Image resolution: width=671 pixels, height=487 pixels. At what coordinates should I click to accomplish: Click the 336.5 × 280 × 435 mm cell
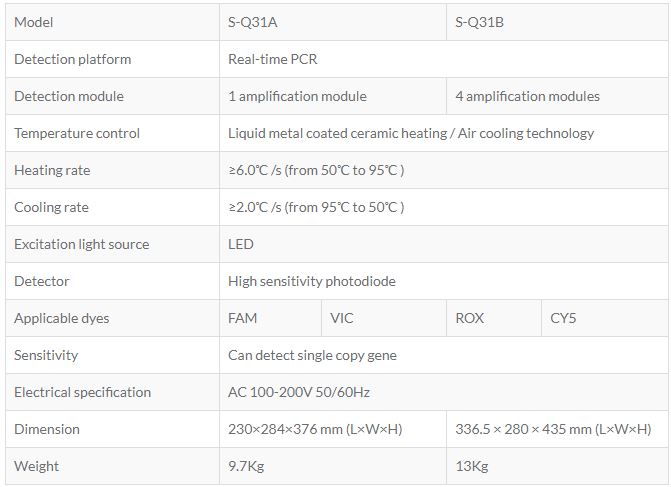pyautogui.click(x=553, y=429)
